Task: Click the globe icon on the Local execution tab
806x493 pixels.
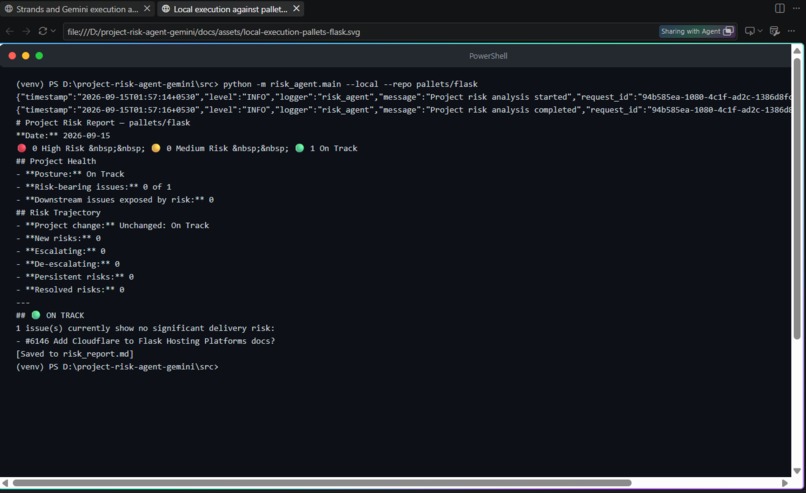Action: 166,9
